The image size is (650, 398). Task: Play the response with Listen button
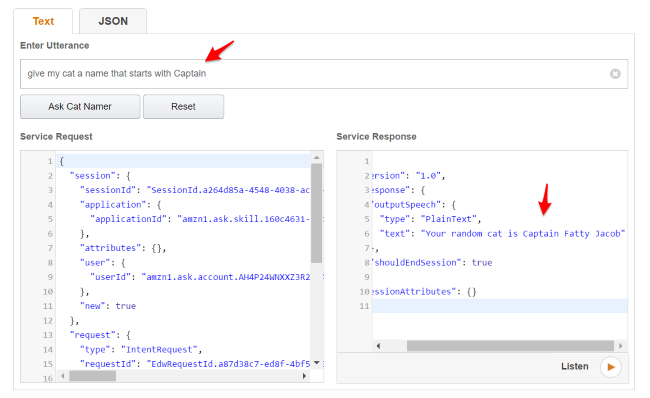click(x=611, y=367)
